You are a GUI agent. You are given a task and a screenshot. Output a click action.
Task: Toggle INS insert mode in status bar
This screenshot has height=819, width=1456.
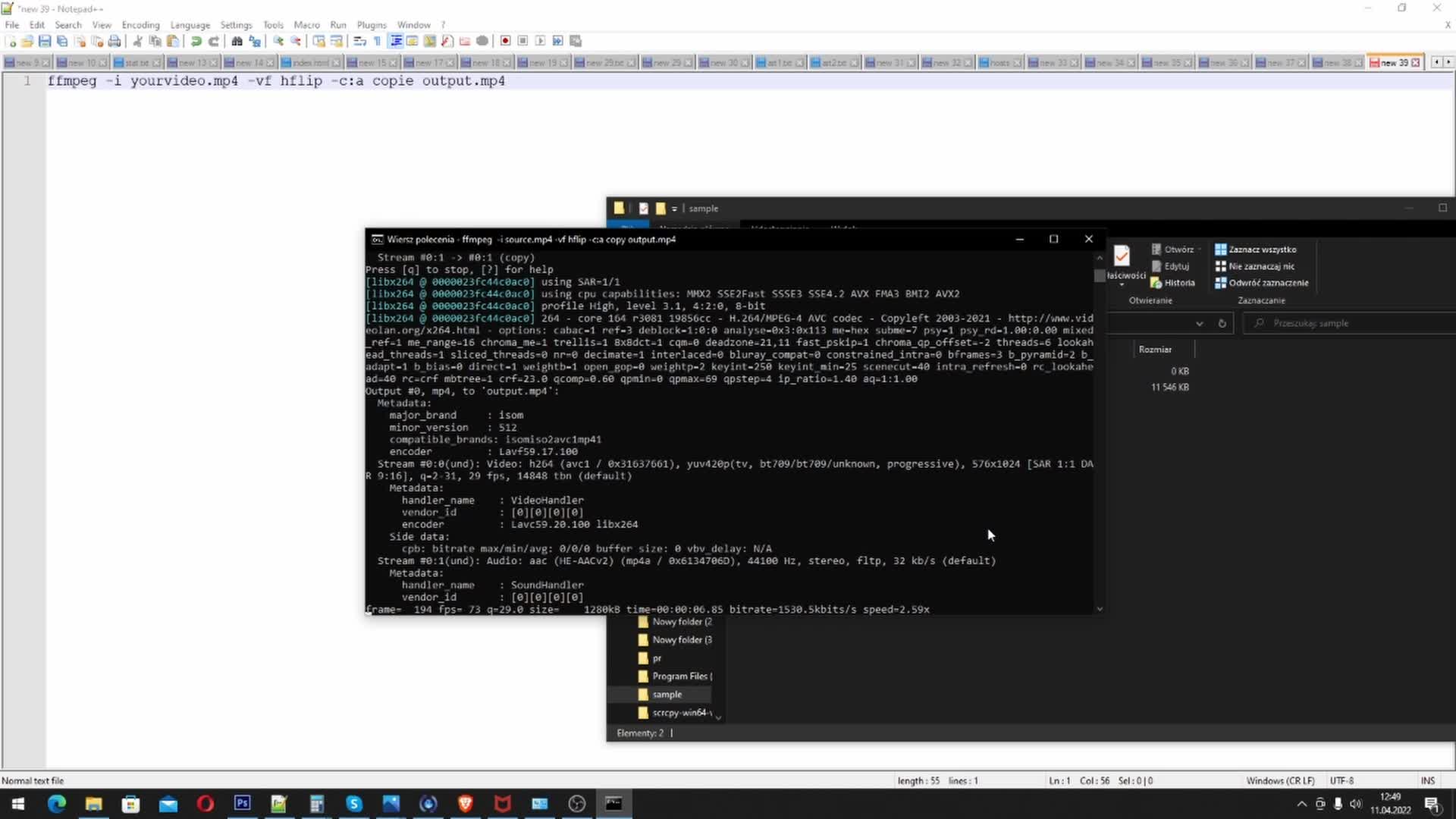pyautogui.click(x=1427, y=780)
